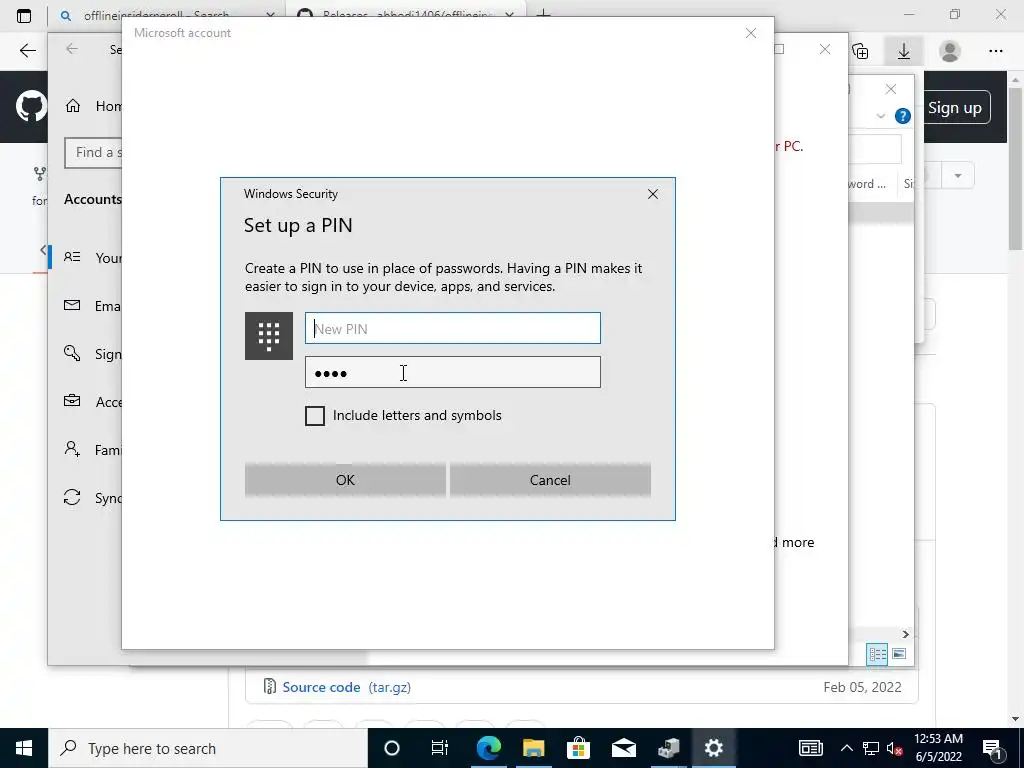The width and height of the screenshot is (1024, 768).
Task: Close the Windows Security dialog
Action: click(652, 194)
